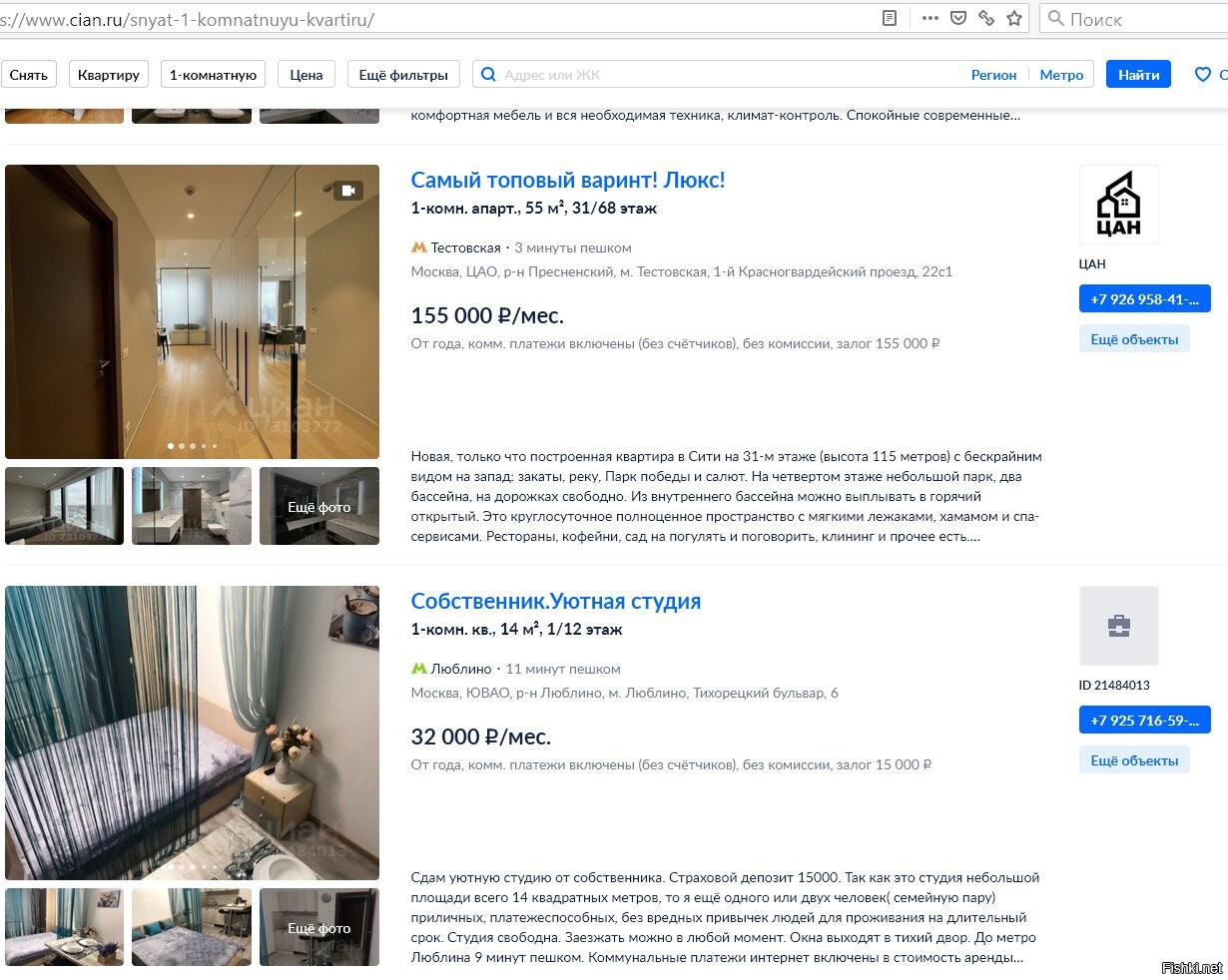Viewport: 1228px width, 980px height.
Task: Click in the Адрес или ЖК search field
Action: 729,75
